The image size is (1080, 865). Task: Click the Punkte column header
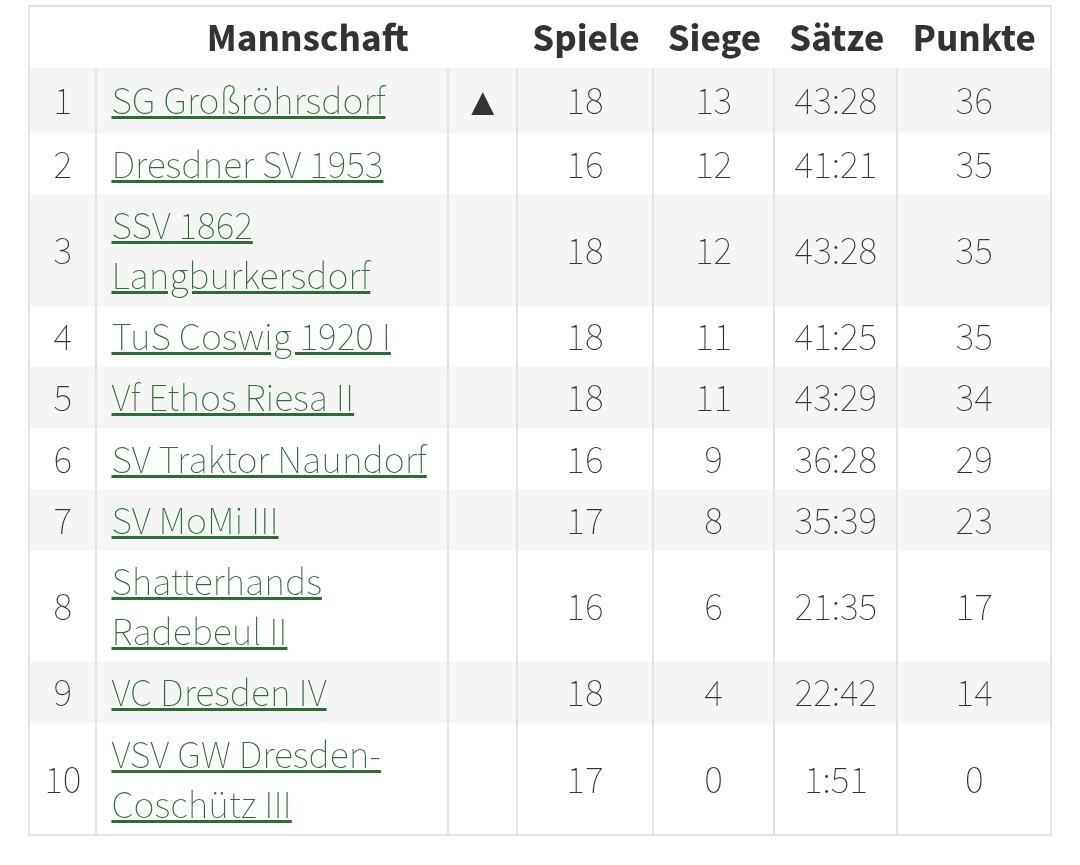[x=974, y=38]
